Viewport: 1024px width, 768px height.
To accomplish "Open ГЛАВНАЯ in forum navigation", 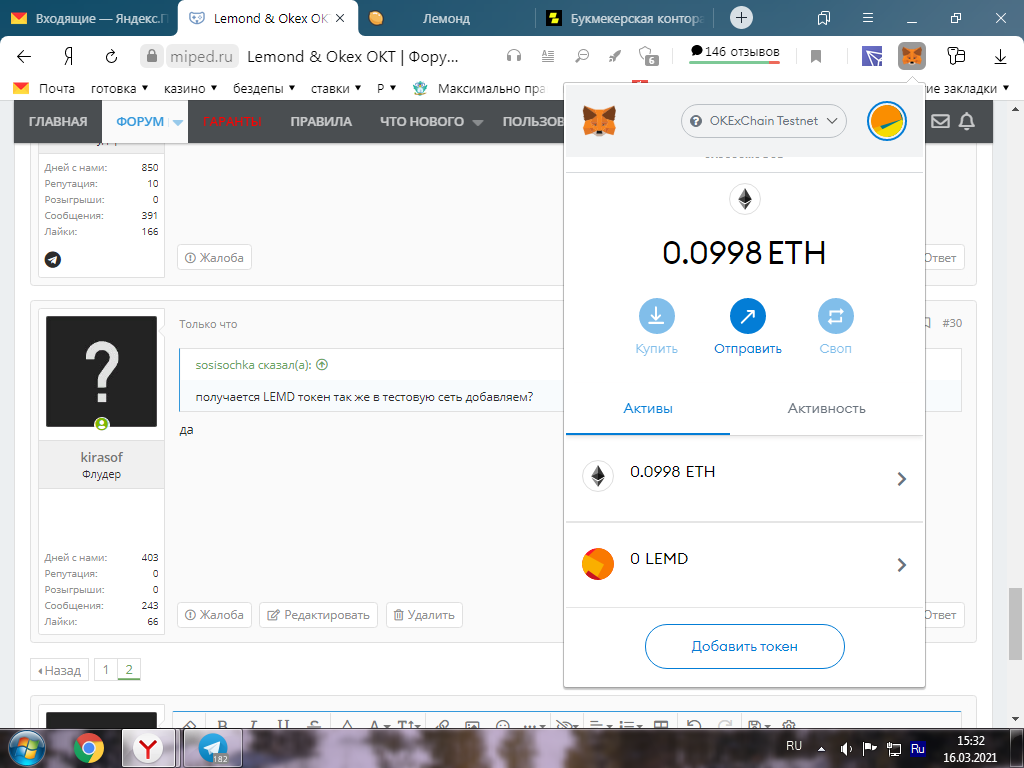I will point(57,121).
